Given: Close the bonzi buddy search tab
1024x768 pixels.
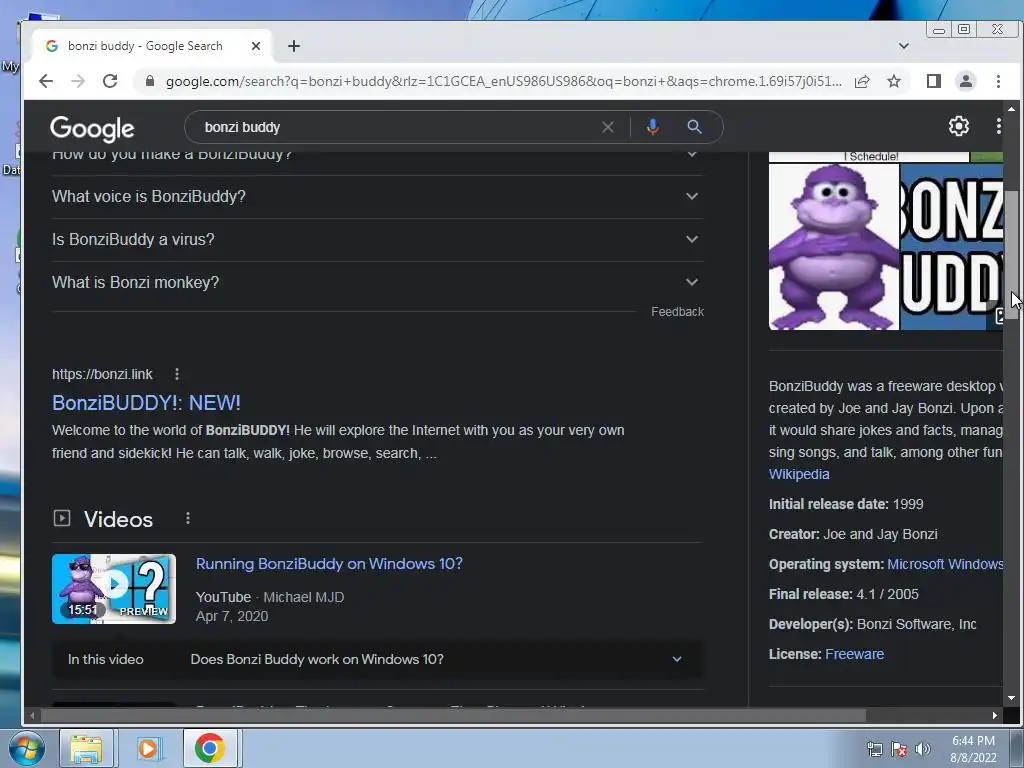Looking at the screenshot, I should click(x=256, y=46).
